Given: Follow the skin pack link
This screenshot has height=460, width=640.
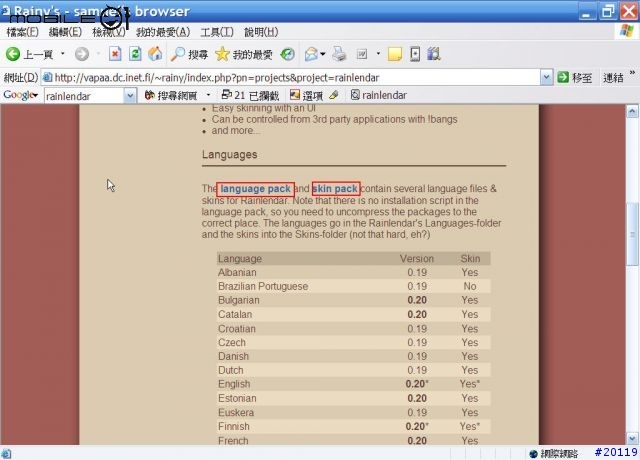Looking at the screenshot, I should tap(335, 189).
